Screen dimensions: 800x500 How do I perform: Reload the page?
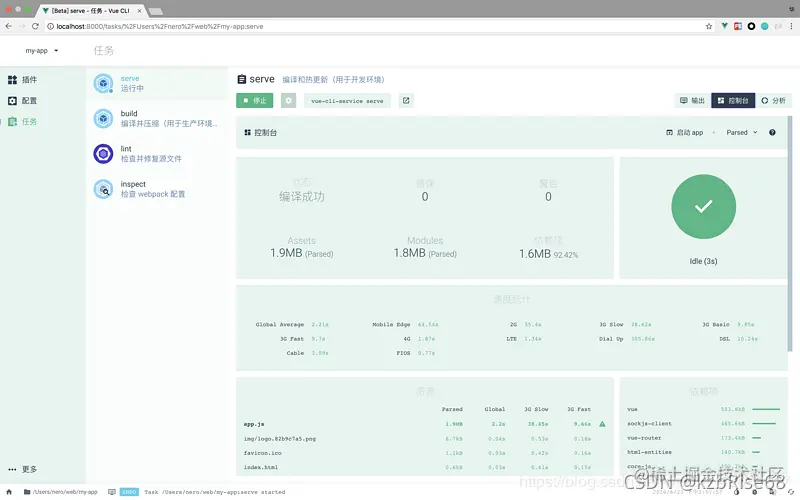pyautogui.click(x=35, y=26)
